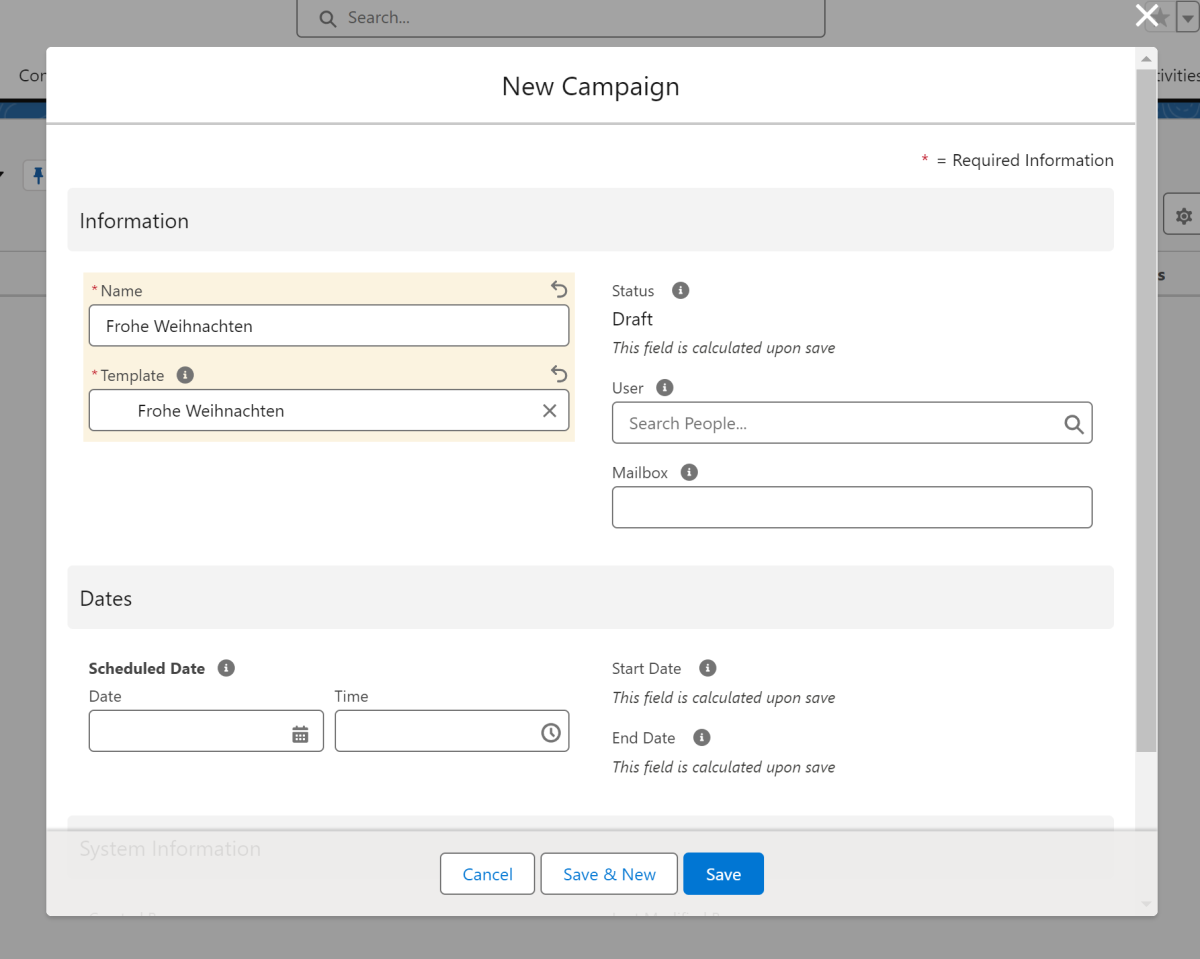This screenshot has width=1200, height=959.
Task: Click the Save & New button
Action: pos(609,874)
